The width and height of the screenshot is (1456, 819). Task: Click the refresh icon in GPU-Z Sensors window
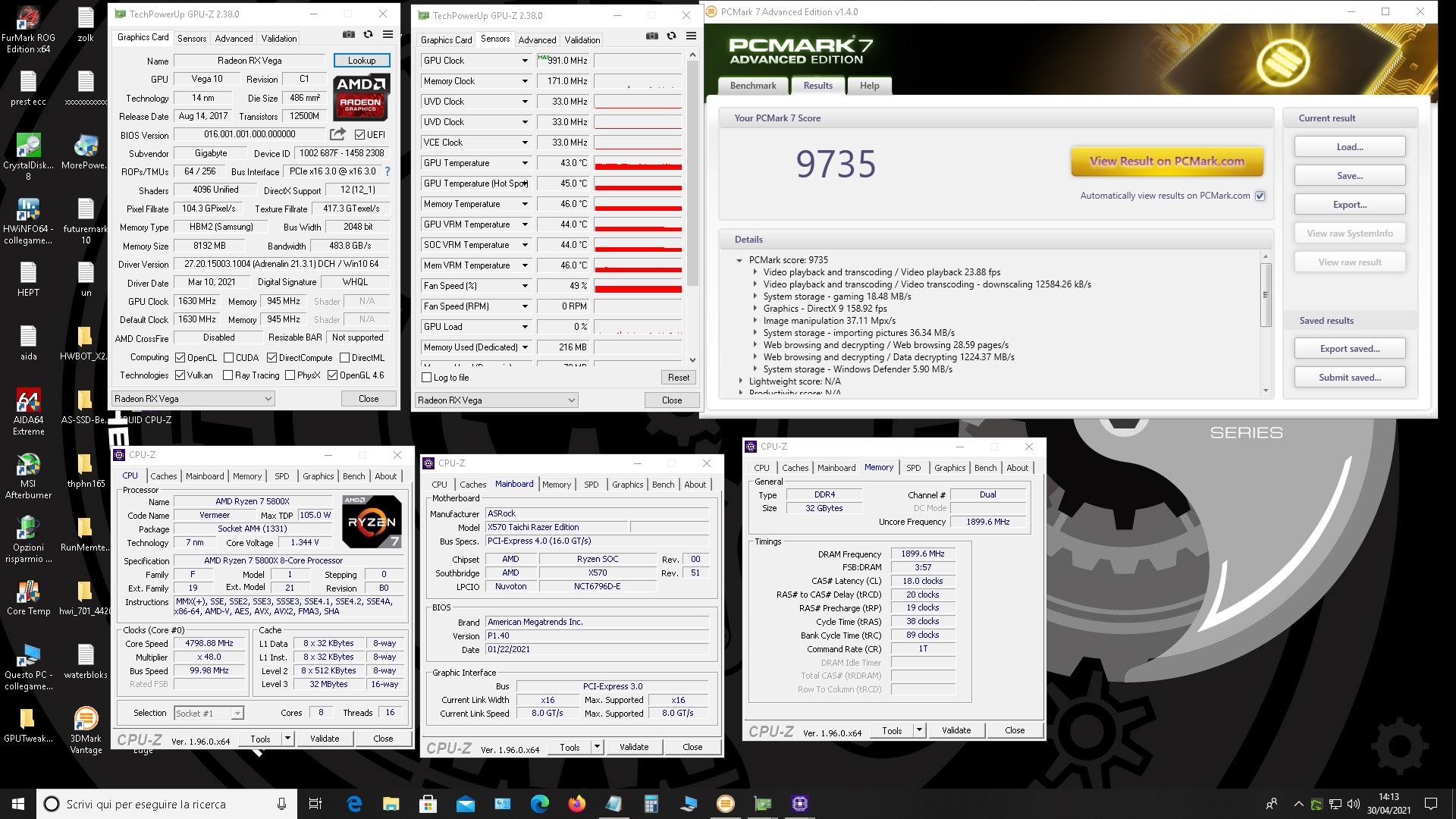671,36
